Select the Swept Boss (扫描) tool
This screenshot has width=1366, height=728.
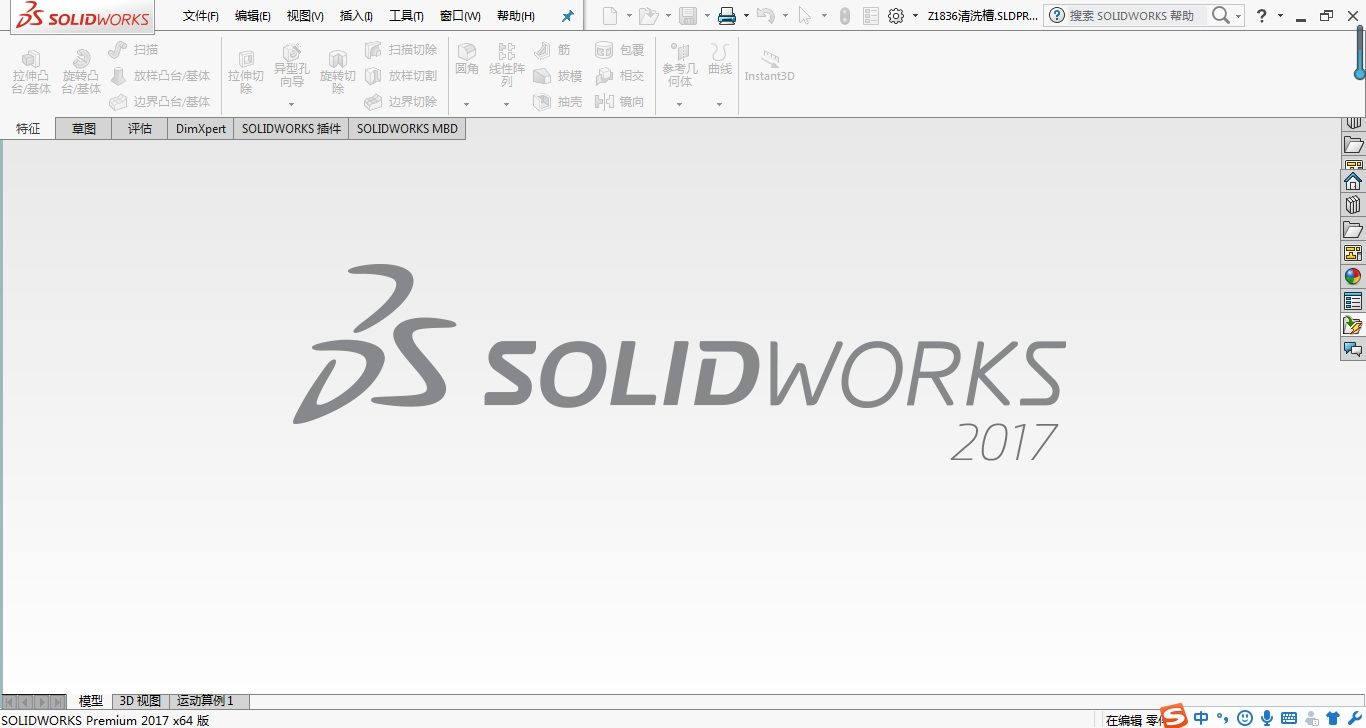tap(134, 49)
